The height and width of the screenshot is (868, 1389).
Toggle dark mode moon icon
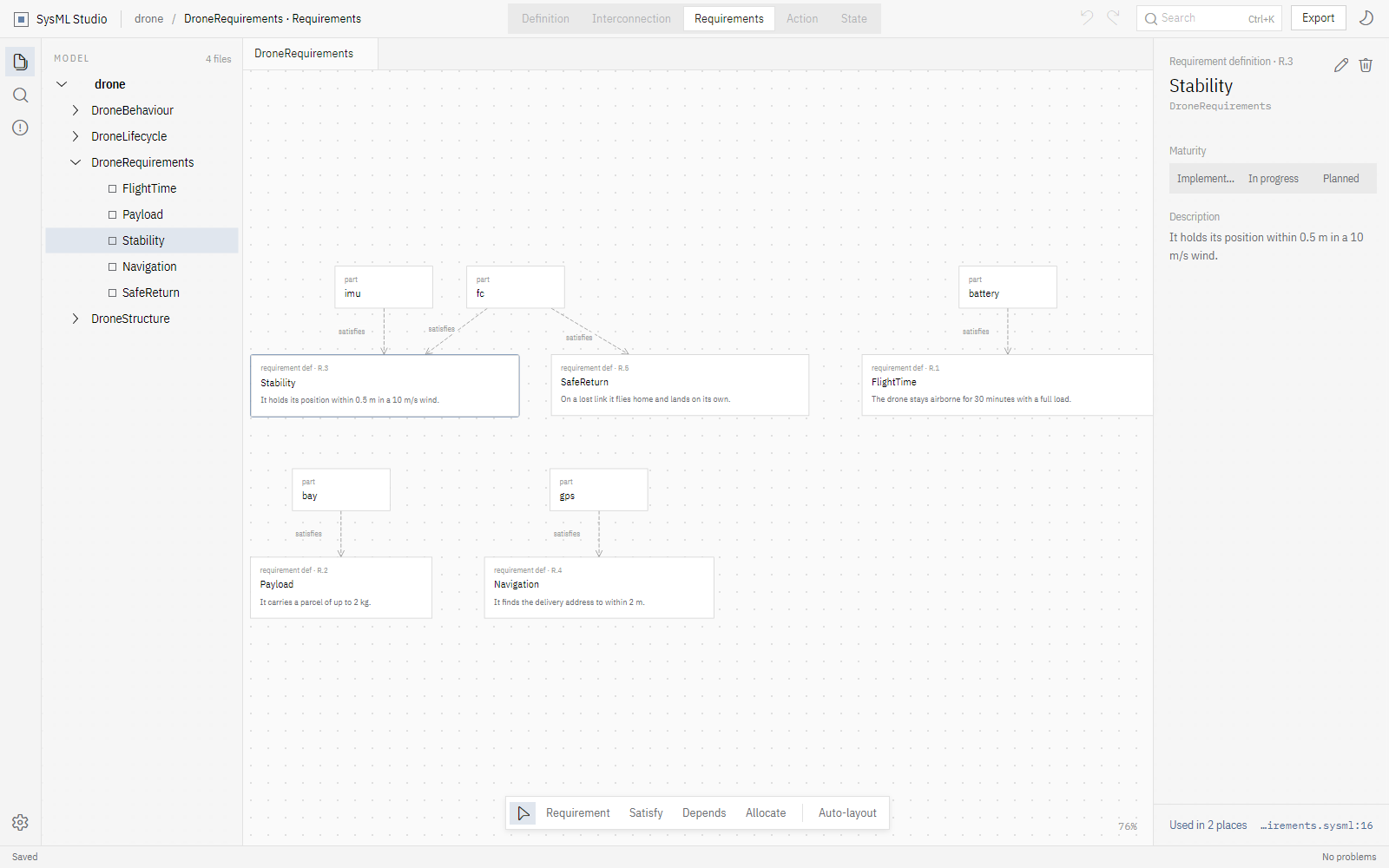point(1366,18)
